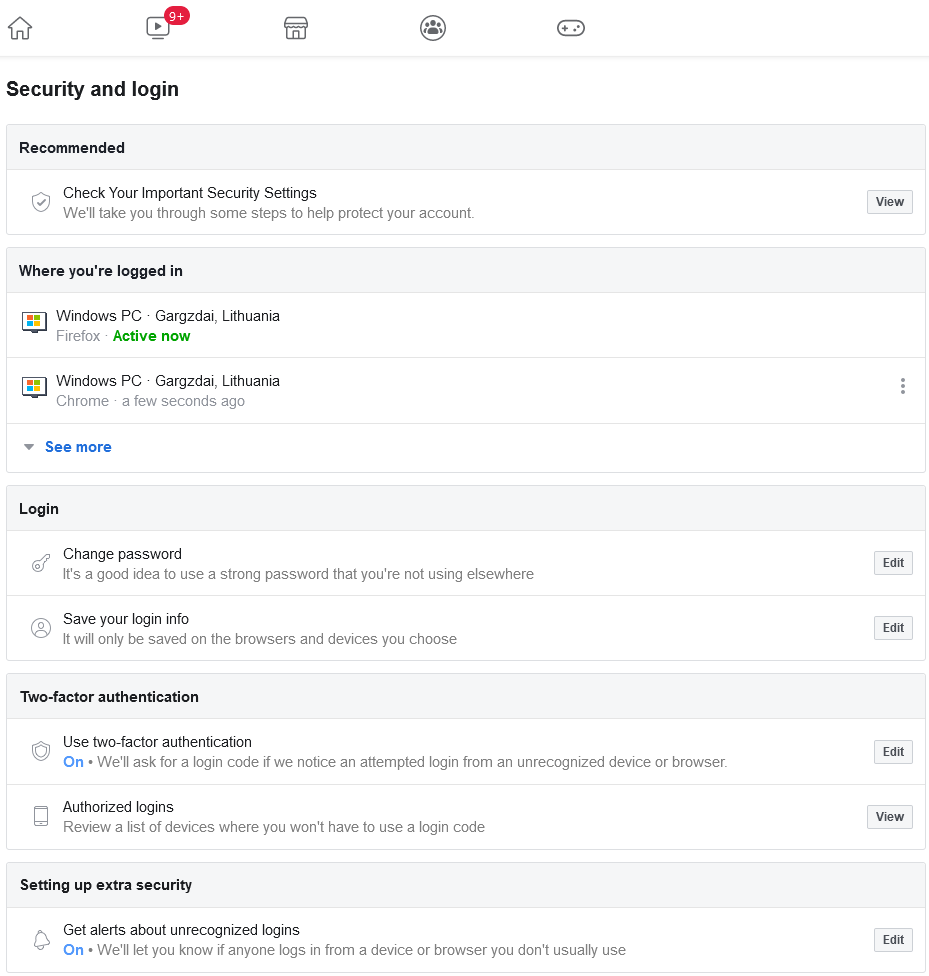Open the Watch video icon with 9+ badge
This screenshot has width=929, height=976.
point(158,28)
